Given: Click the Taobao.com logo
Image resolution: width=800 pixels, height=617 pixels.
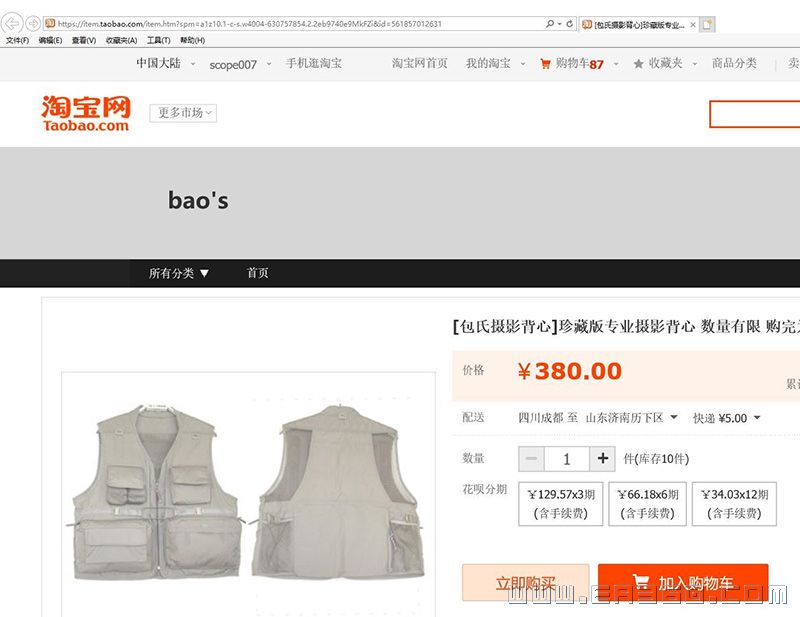Looking at the screenshot, I should (x=86, y=113).
